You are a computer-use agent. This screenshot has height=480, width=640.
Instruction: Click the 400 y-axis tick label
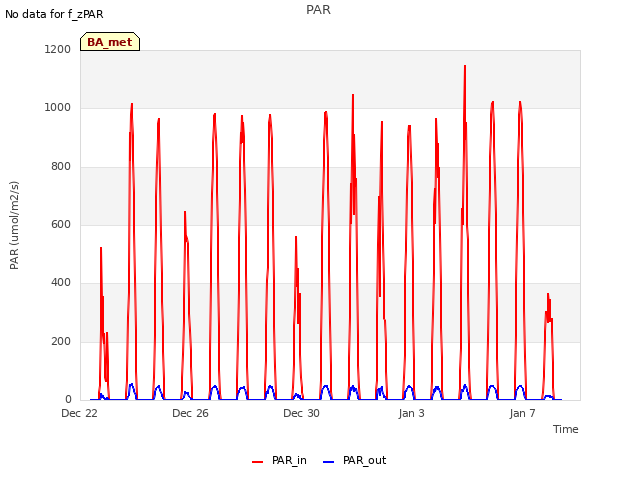pyautogui.click(x=61, y=282)
